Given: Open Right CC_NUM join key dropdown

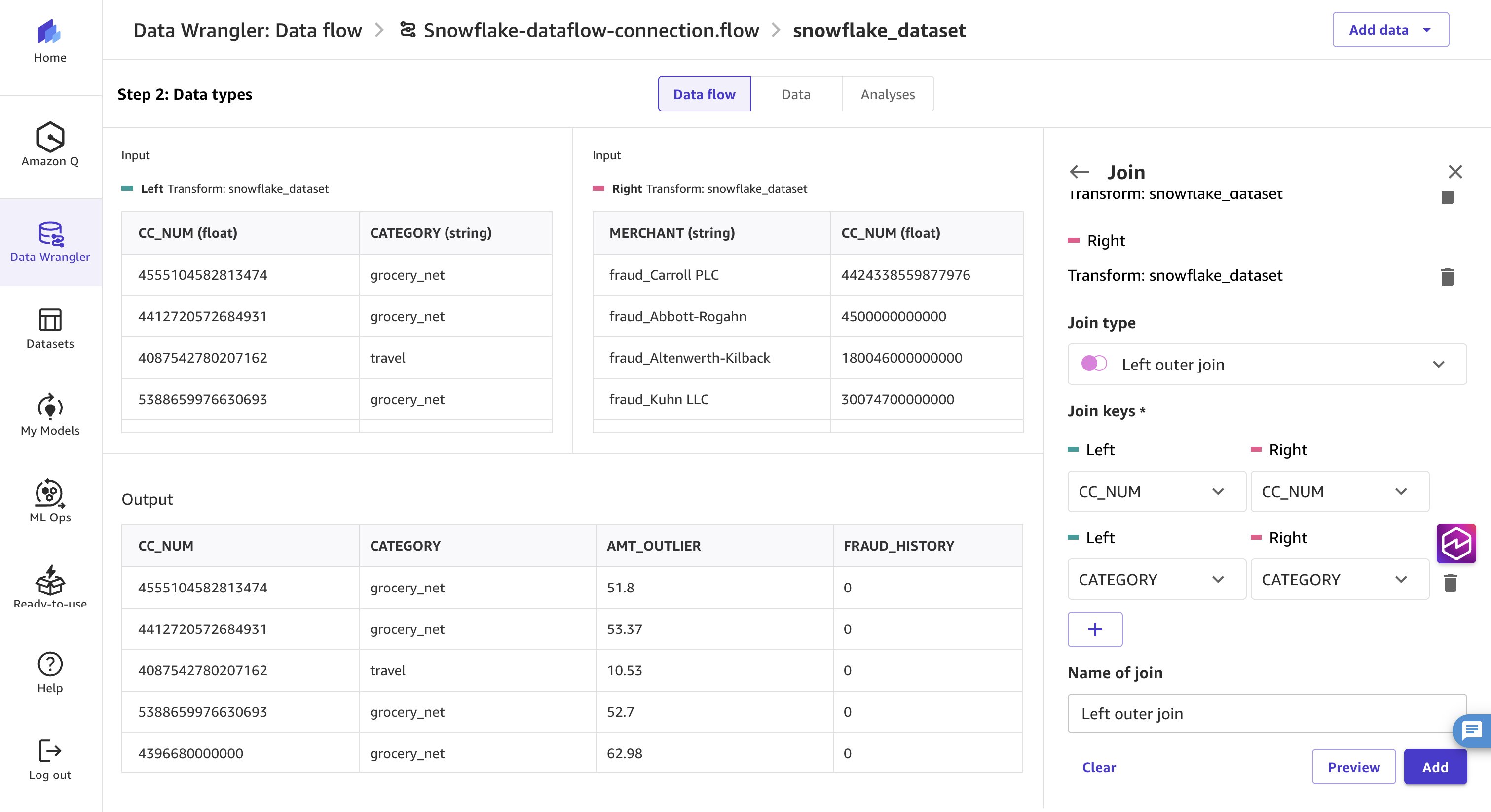Looking at the screenshot, I should 1340,491.
